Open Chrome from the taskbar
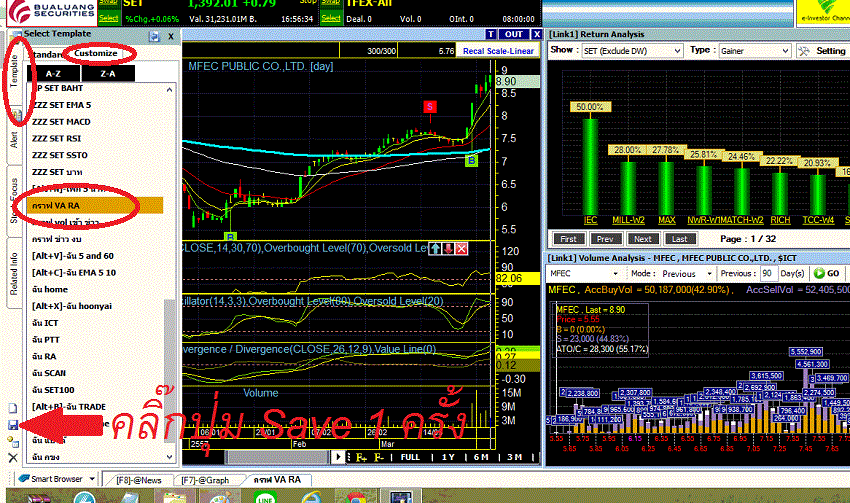This screenshot has width=850, height=503. click(355, 497)
